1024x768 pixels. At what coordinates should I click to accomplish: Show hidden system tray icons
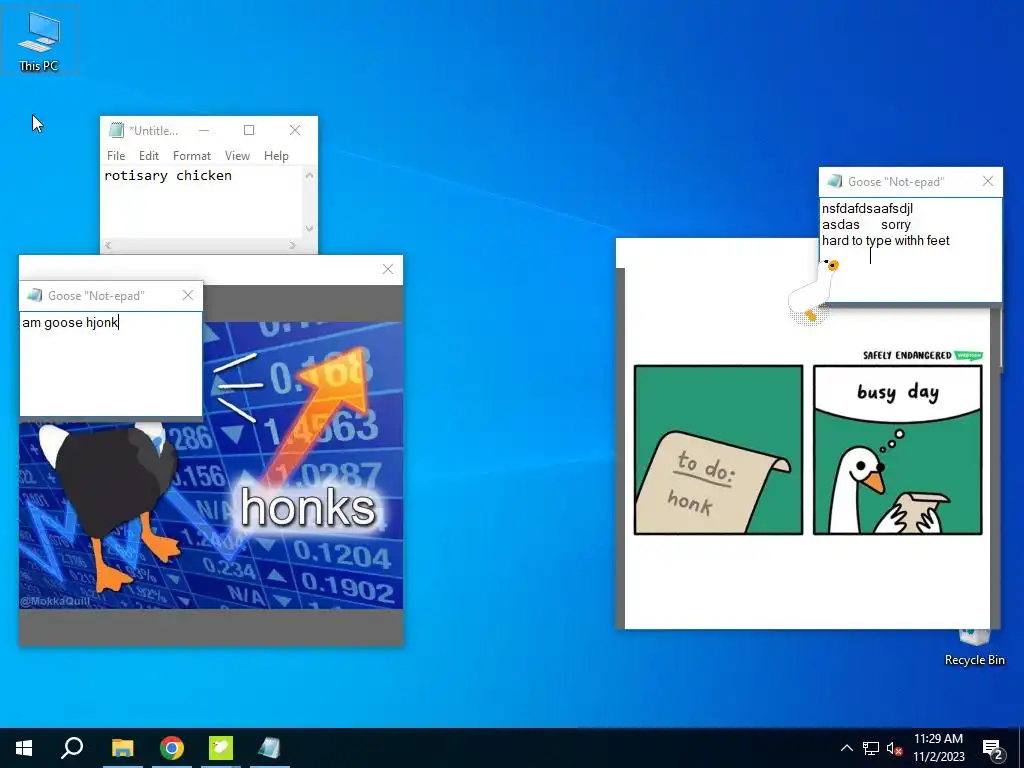[x=846, y=748]
